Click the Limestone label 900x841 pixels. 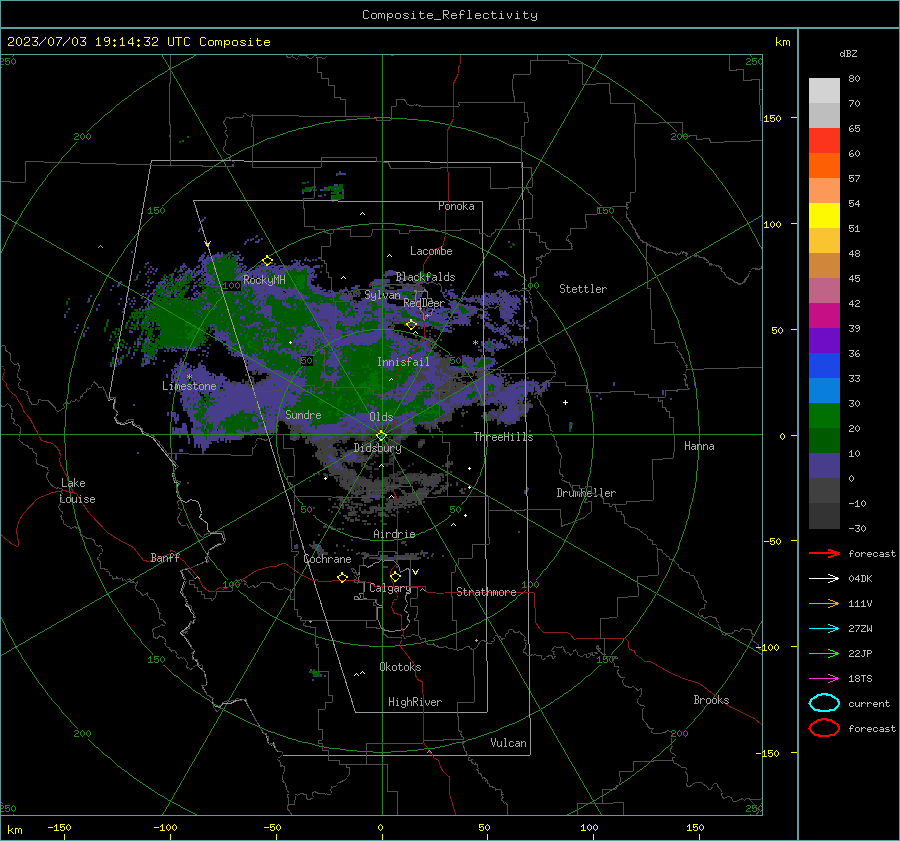click(189, 386)
